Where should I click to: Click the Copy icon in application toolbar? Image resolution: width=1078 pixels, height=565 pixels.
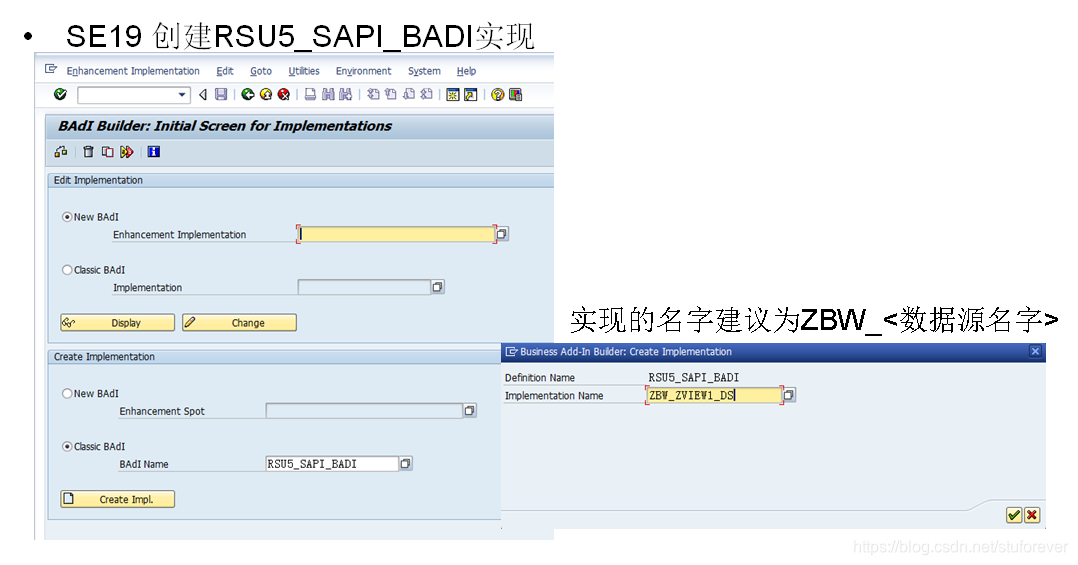(x=107, y=152)
